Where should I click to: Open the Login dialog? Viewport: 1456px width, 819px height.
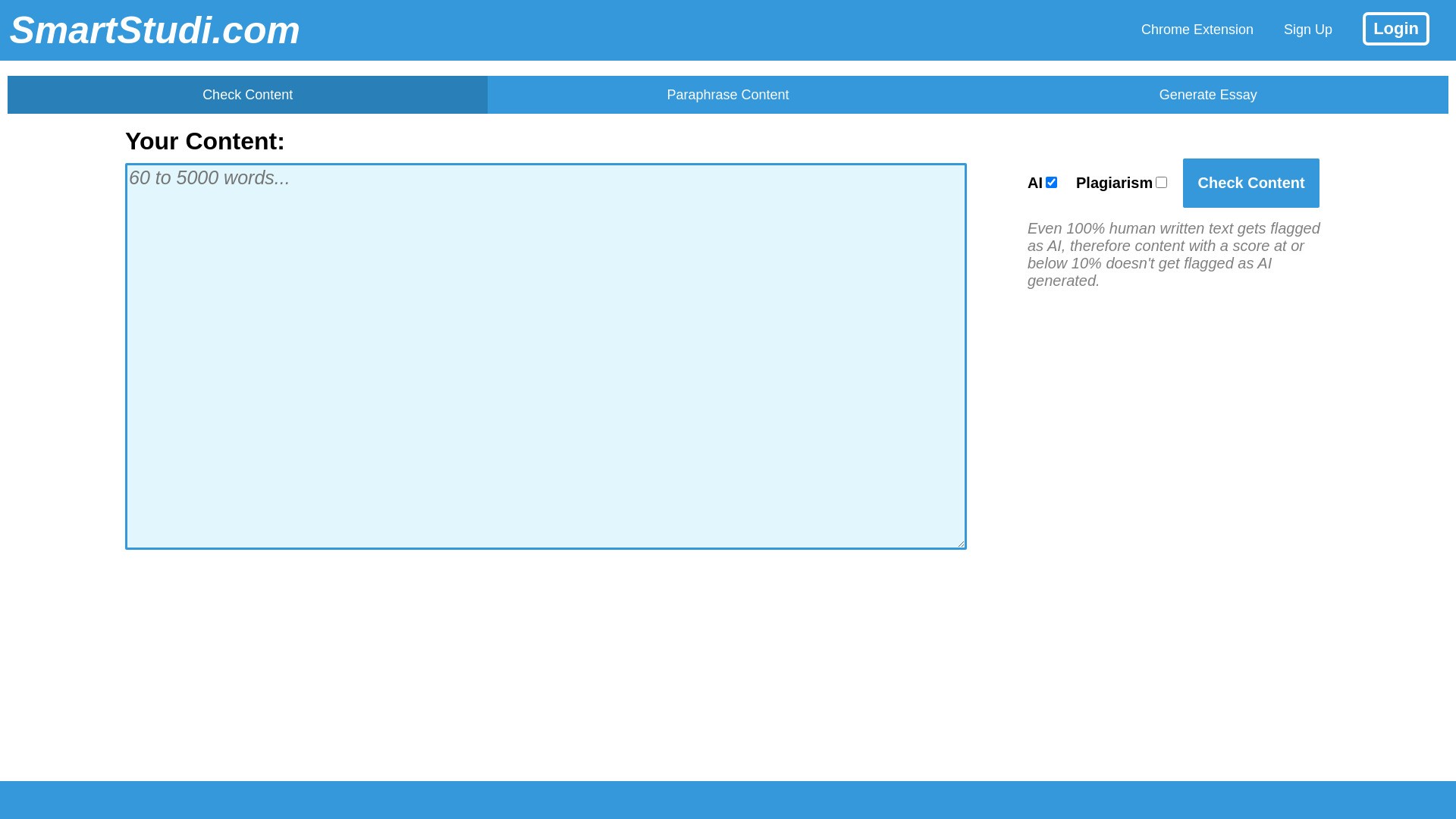point(1396,29)
